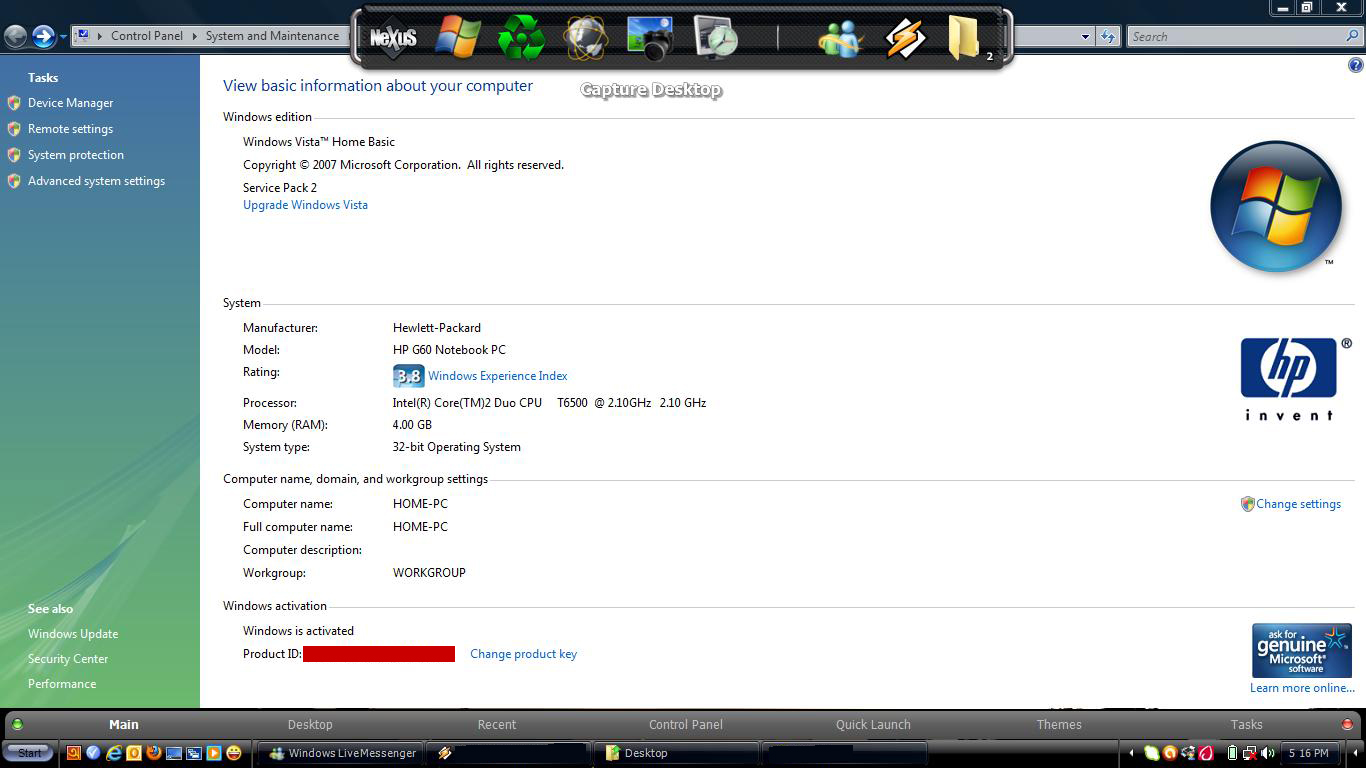Click the search magnifier icon
The width and height of the screenshot is (1366, 768).
click(1353, 37)
